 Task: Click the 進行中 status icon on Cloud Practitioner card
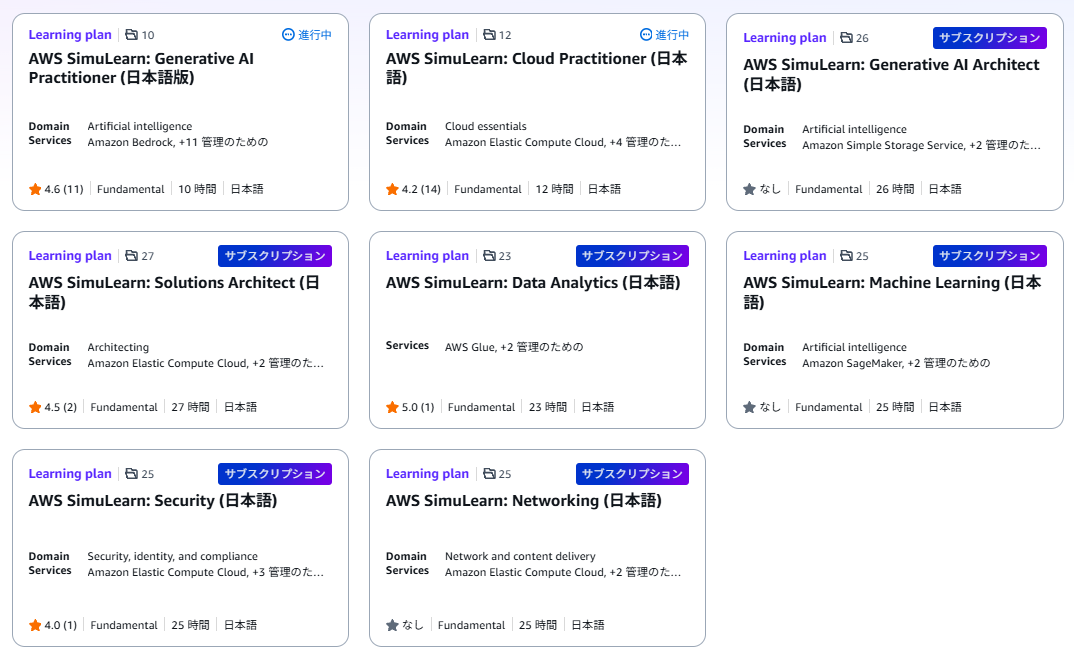(x=646, y=35)
